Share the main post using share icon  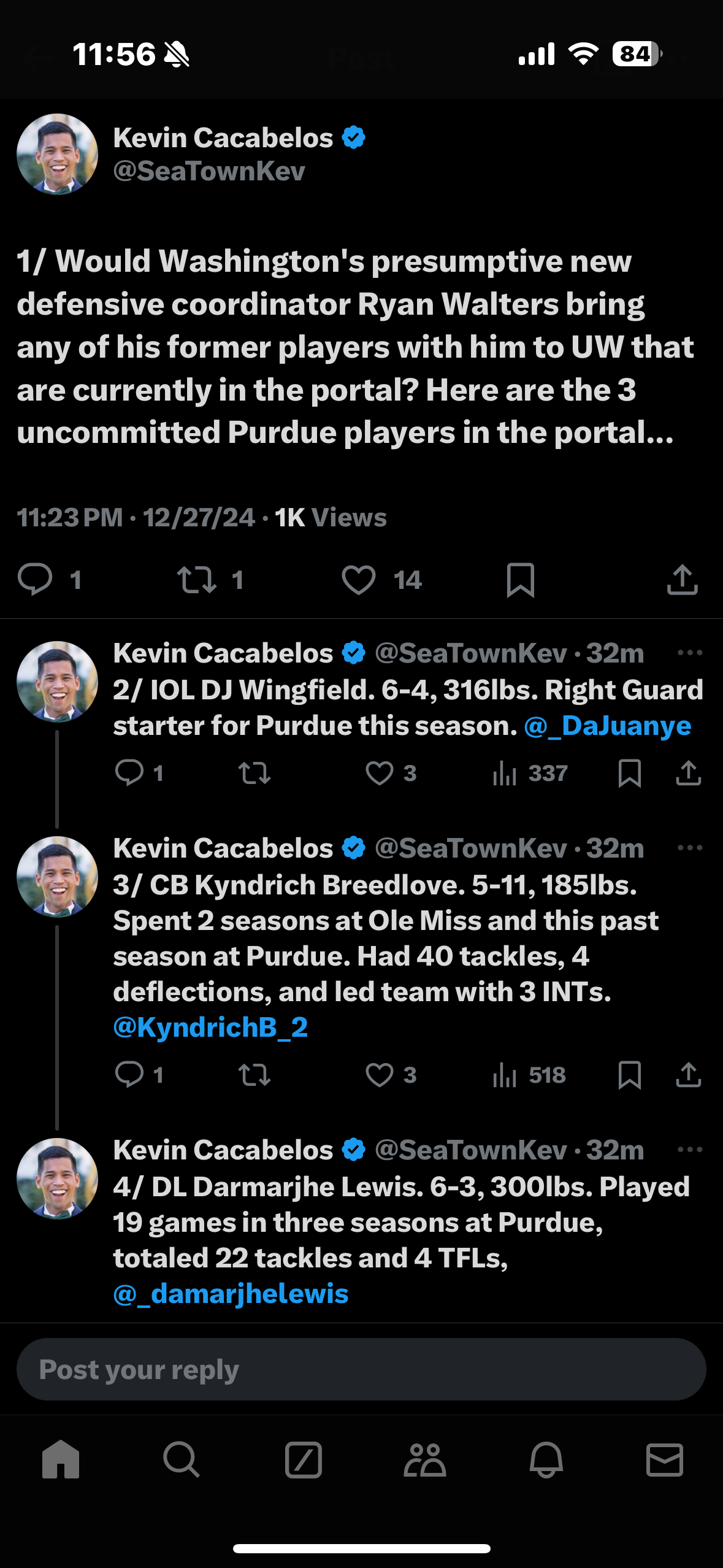(682, 580)
